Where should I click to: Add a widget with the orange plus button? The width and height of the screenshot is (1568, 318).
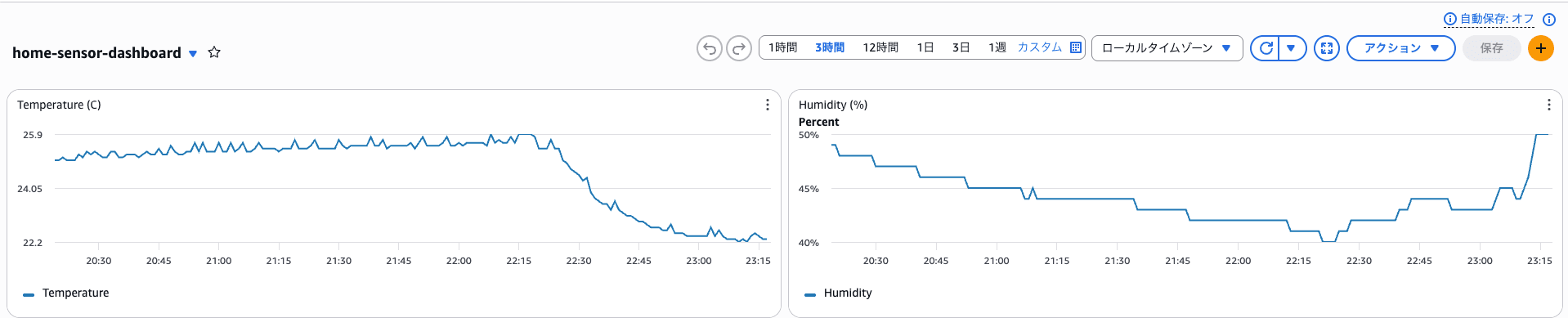pyautogui.click(x=1541, y=48)
